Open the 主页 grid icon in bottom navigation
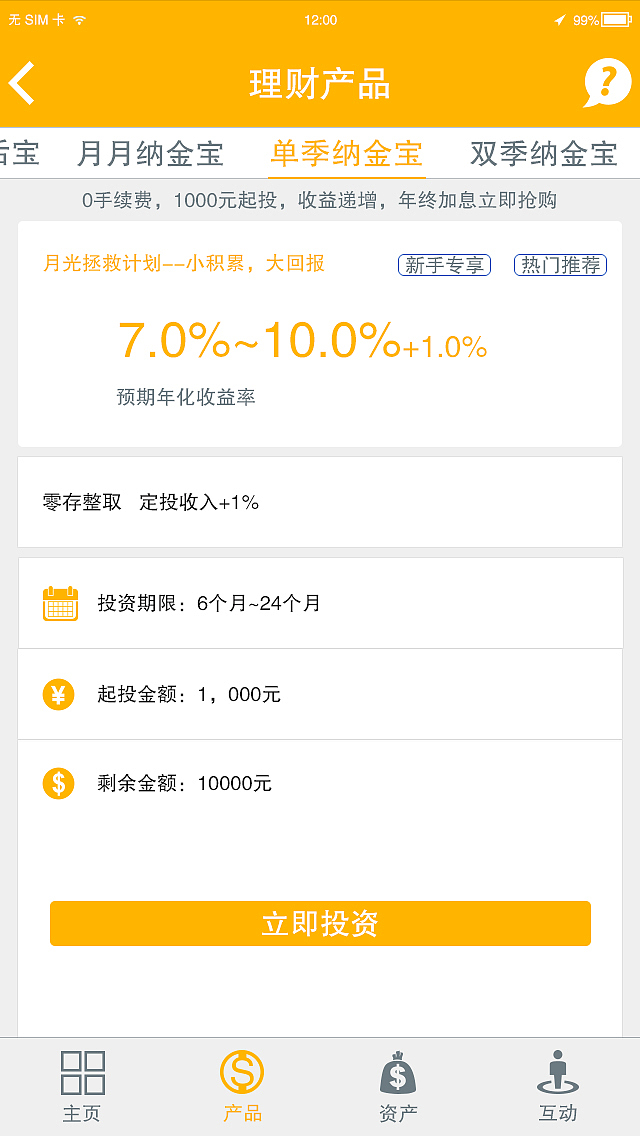 tap(81, 1072)
